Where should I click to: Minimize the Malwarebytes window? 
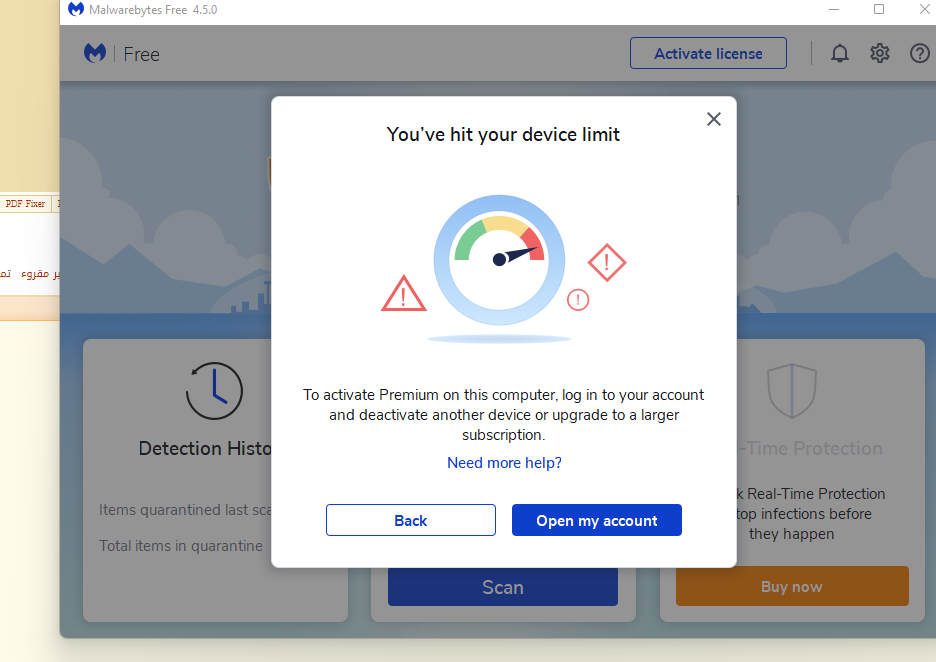[x=834, y=10]
